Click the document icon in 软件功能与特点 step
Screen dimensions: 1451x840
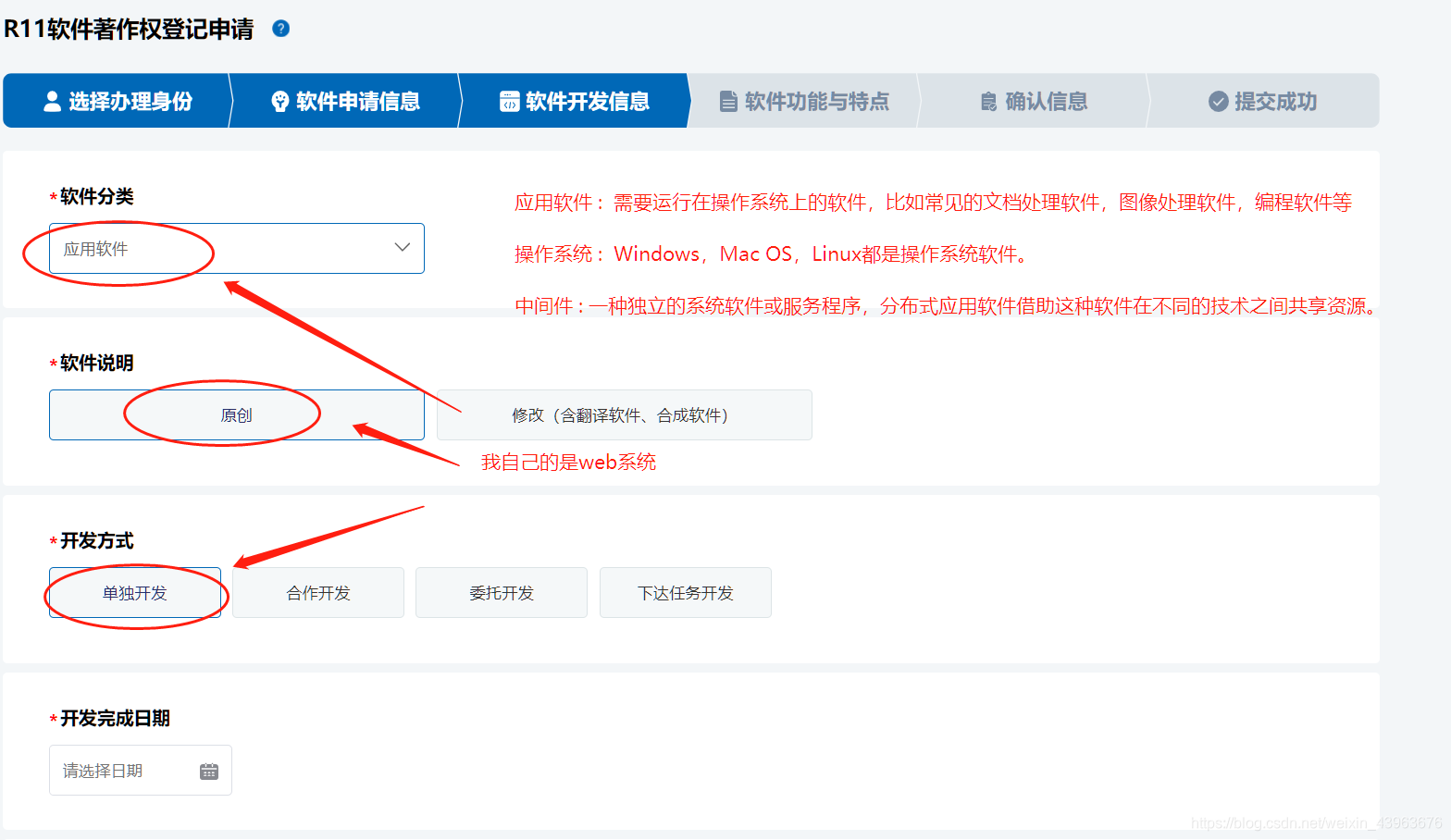click(729, 102)
